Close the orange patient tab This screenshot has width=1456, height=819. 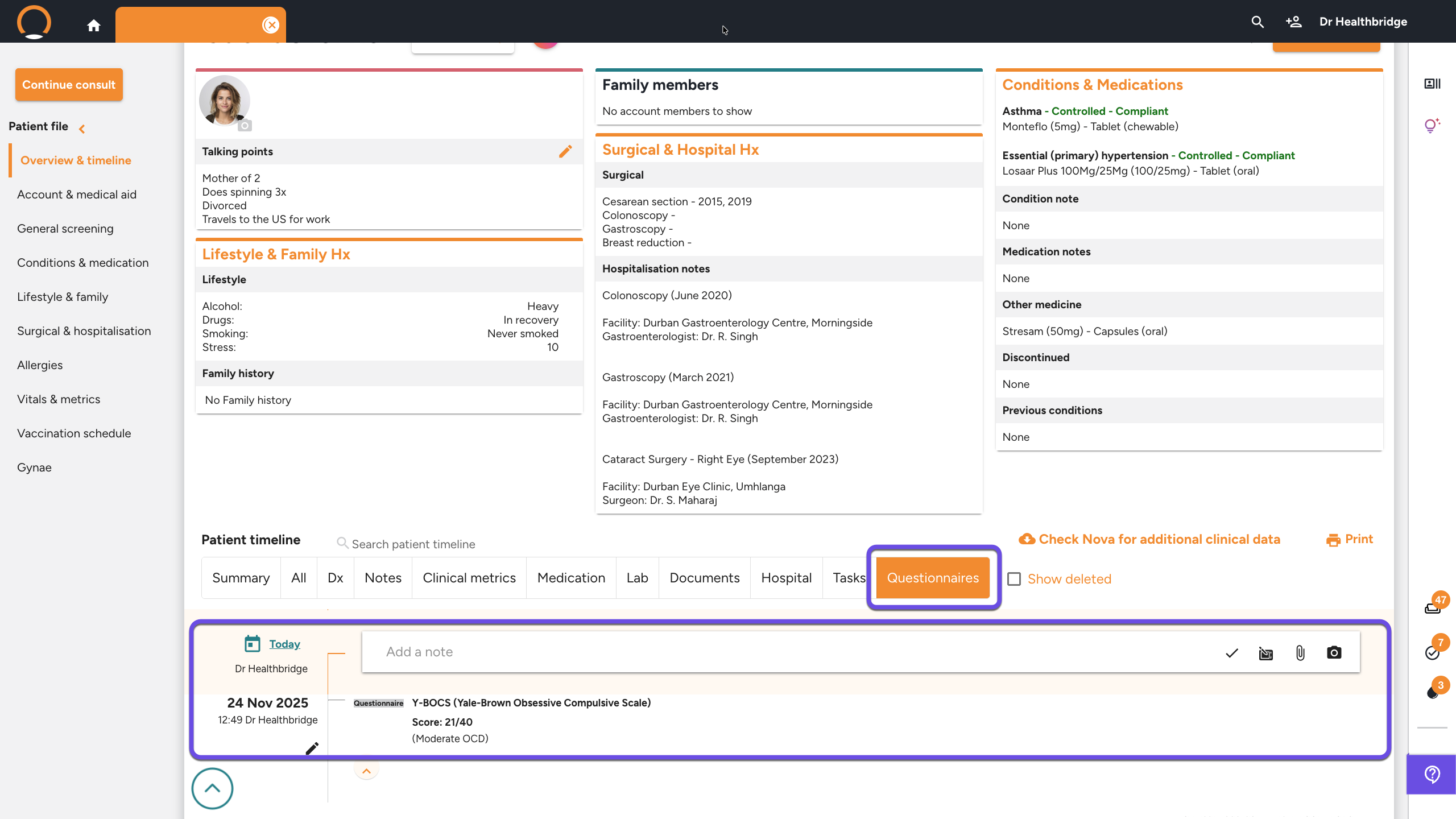click(x=271, y=25)
